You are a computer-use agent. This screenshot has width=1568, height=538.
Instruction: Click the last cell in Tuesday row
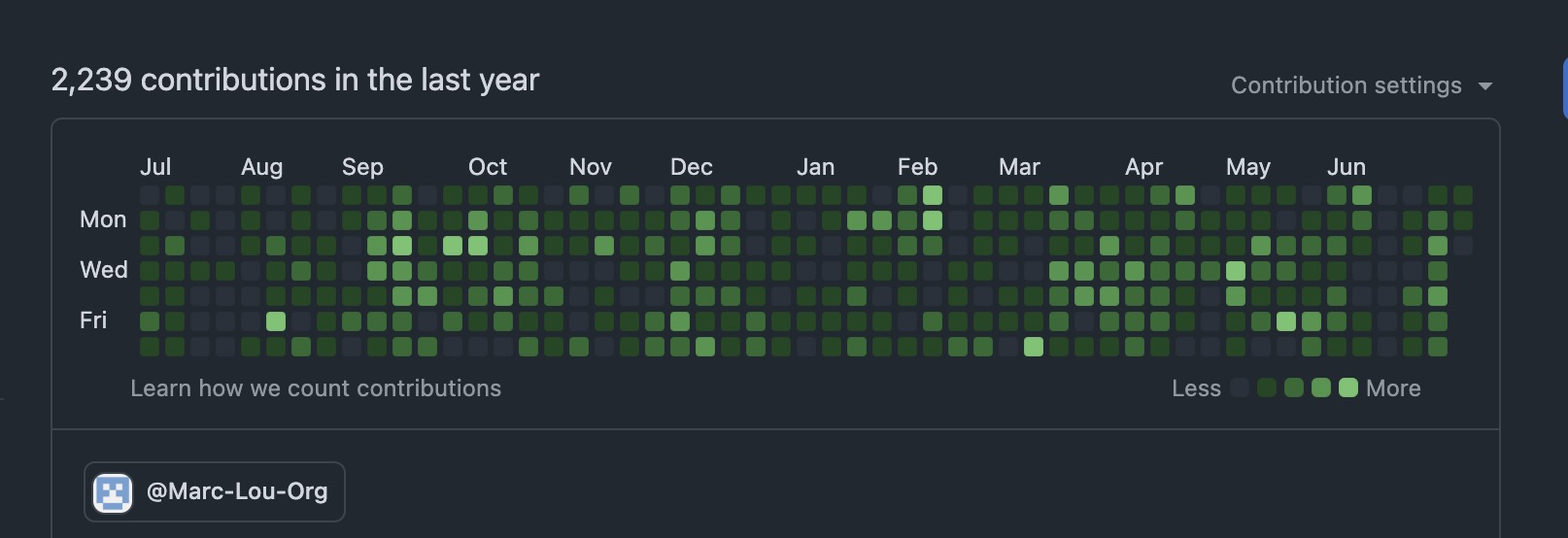coord(1463,246)
